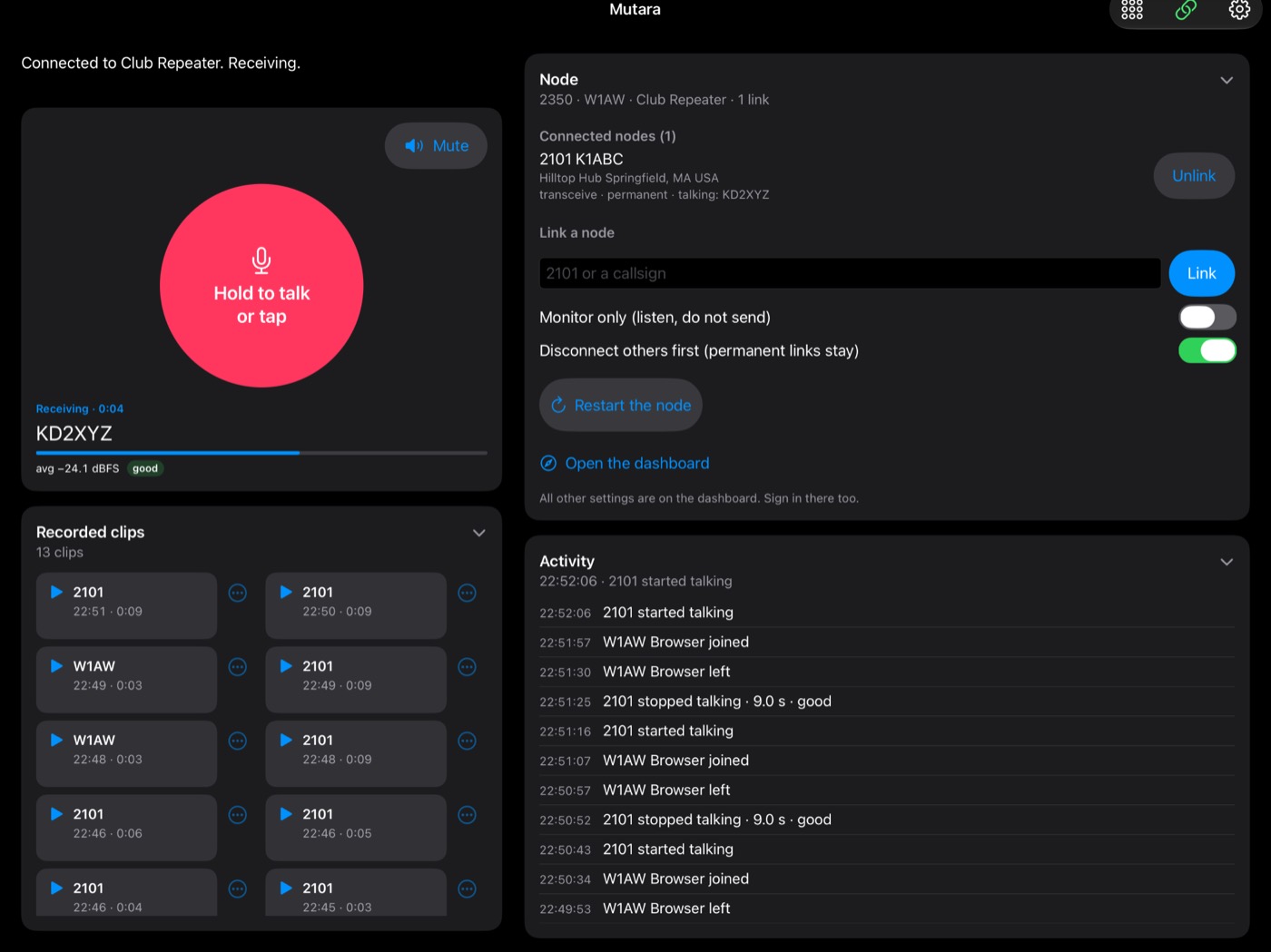Collapse the Node panel
1271x952 pixels.
pyautogui.click(x=1227, y=80)
